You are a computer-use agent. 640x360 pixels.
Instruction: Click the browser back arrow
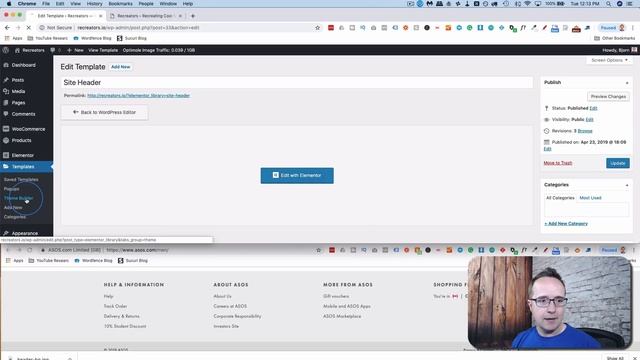pyautogui.click(x=7, y=28)
